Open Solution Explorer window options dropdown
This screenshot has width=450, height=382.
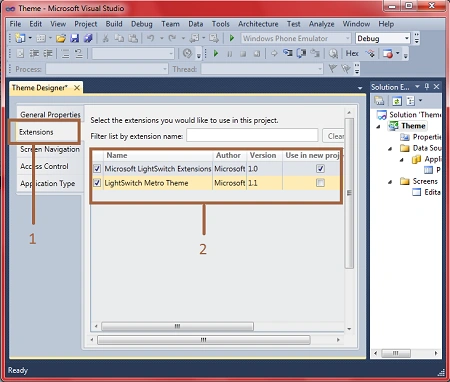tap(417, 87)
